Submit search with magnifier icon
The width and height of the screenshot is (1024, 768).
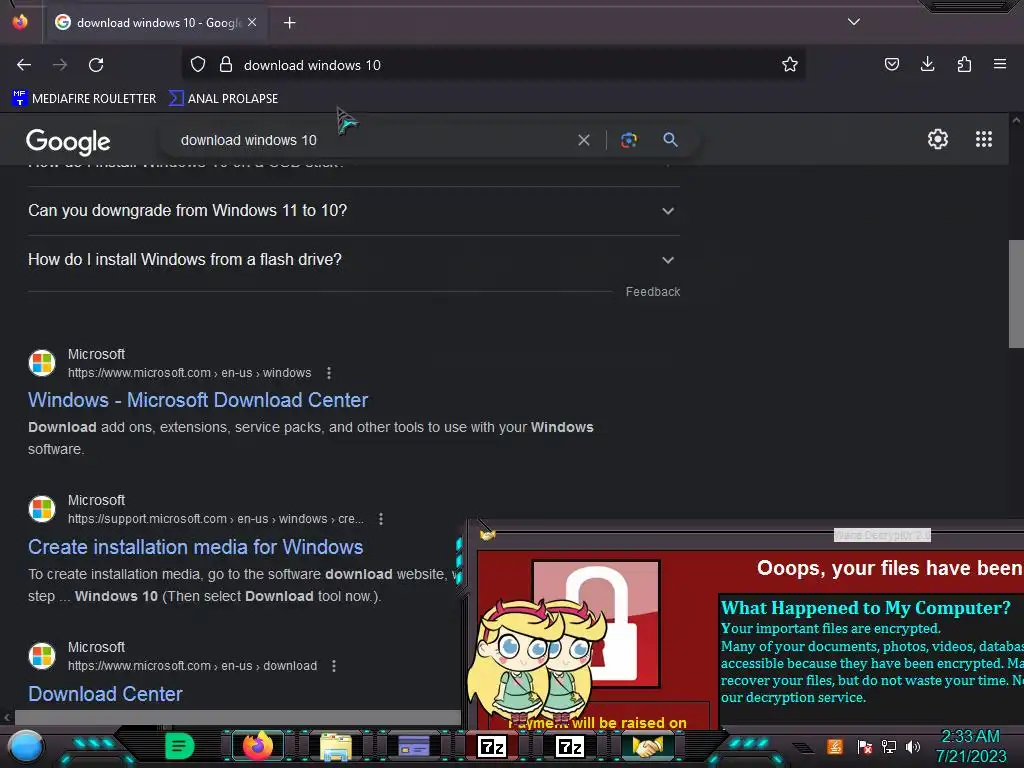670,140
